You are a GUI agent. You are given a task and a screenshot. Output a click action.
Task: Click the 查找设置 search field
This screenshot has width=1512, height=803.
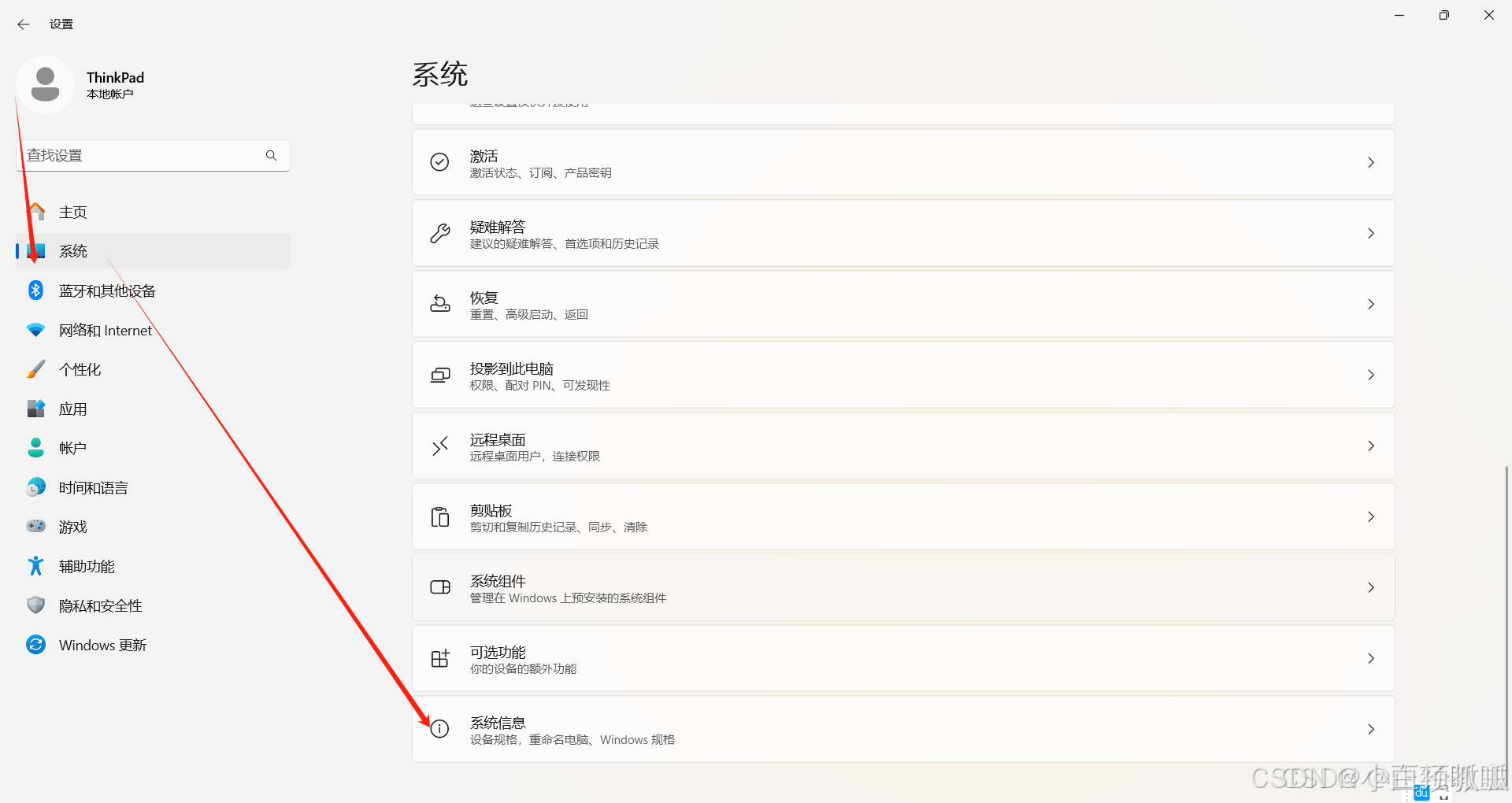[x=142, y=155]
